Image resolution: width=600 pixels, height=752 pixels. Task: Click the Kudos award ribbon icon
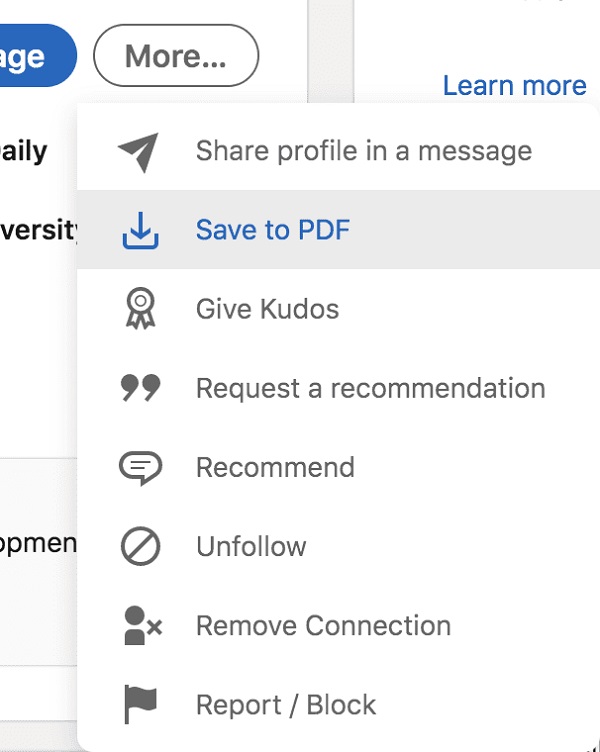coord(140,309)
